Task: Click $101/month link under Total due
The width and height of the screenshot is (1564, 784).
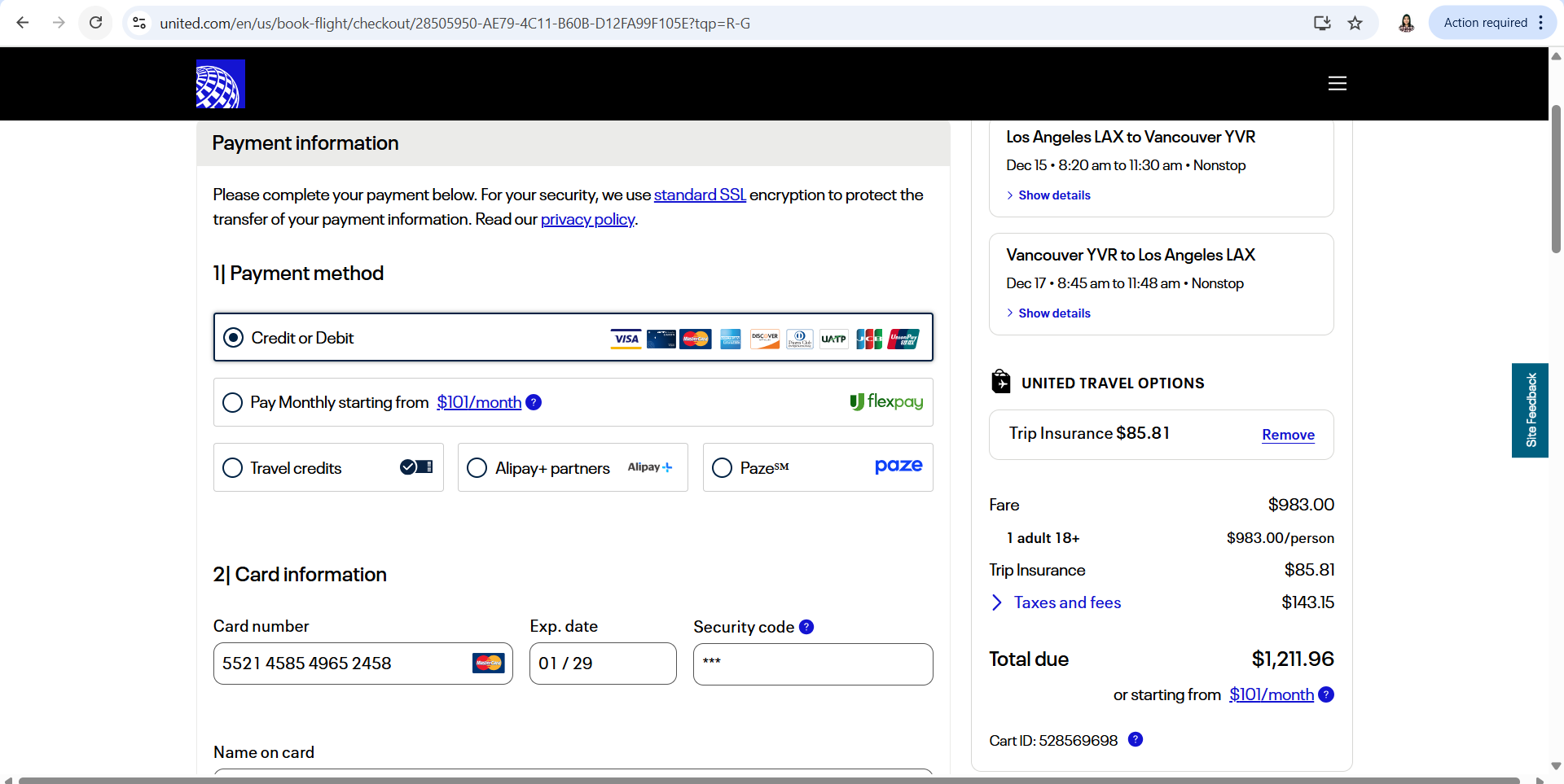Action: point(1272,694)
